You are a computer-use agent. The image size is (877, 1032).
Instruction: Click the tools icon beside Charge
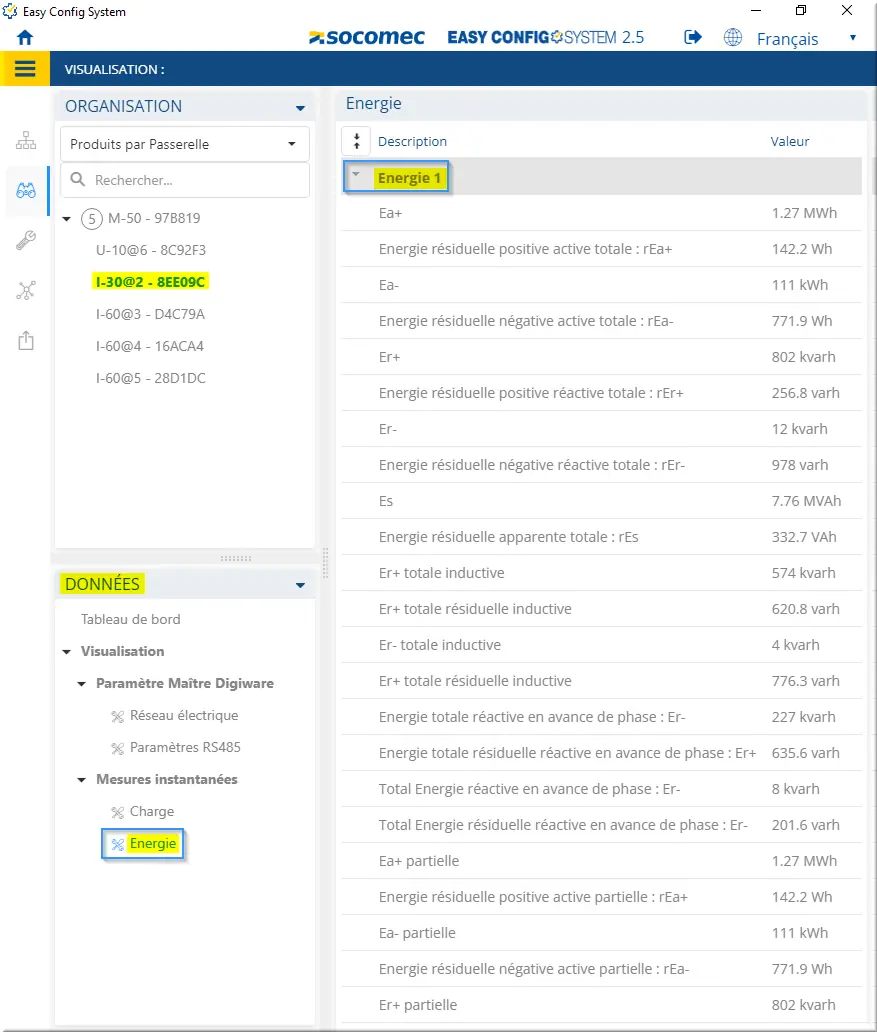[x=118, y=812]
